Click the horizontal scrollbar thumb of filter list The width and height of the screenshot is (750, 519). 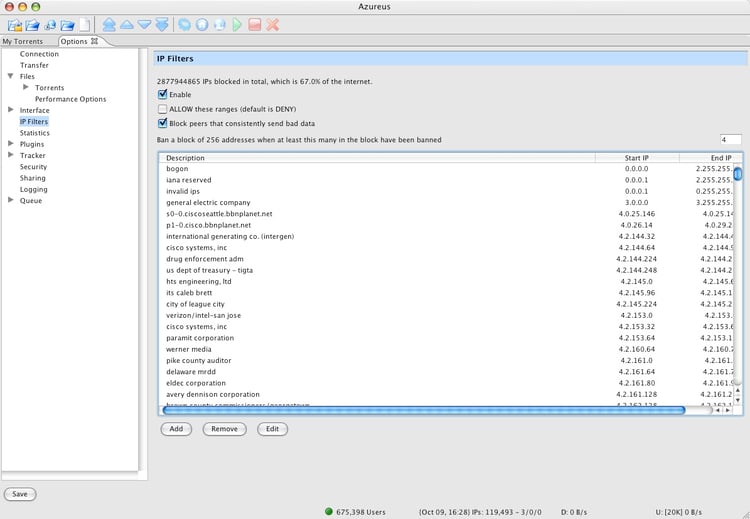[x=424, y=410]
